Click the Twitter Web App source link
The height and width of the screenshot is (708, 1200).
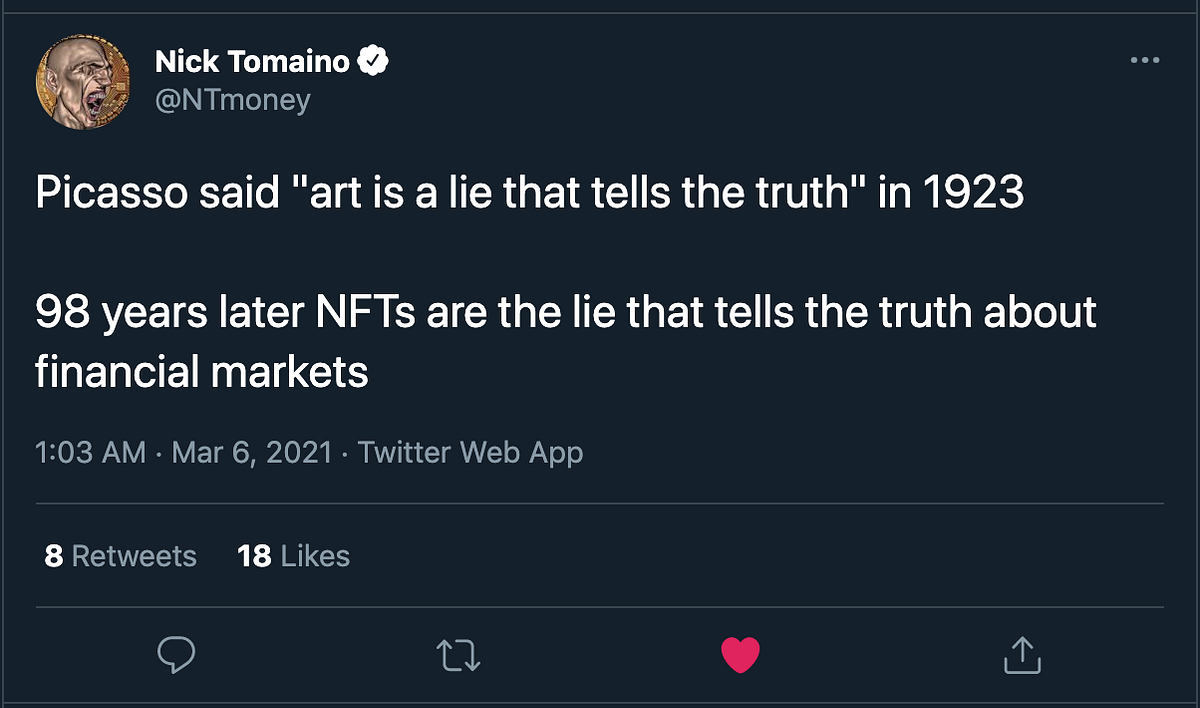coord(470,452)
